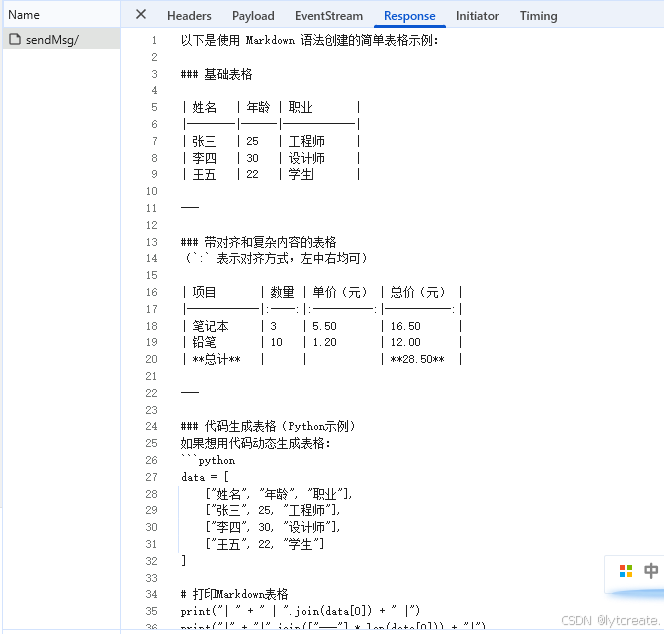
Task: Click the ["王五", 22, "学生"] code line
Action: (x=265, y=544)
